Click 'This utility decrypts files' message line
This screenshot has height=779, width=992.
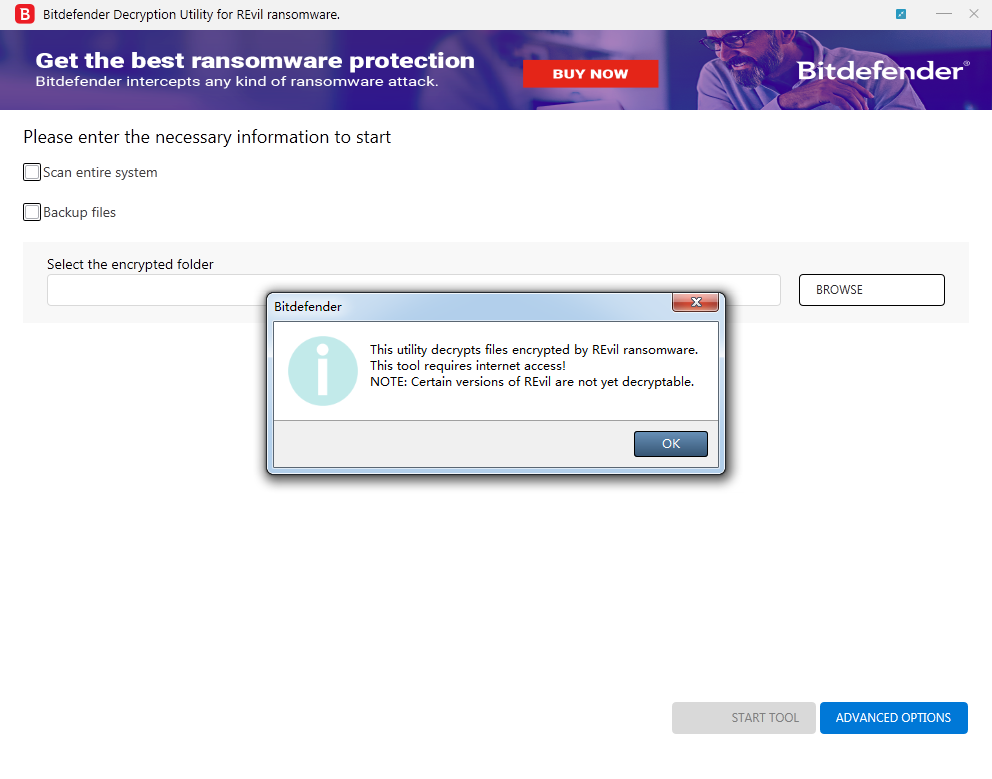coord(534,350)
